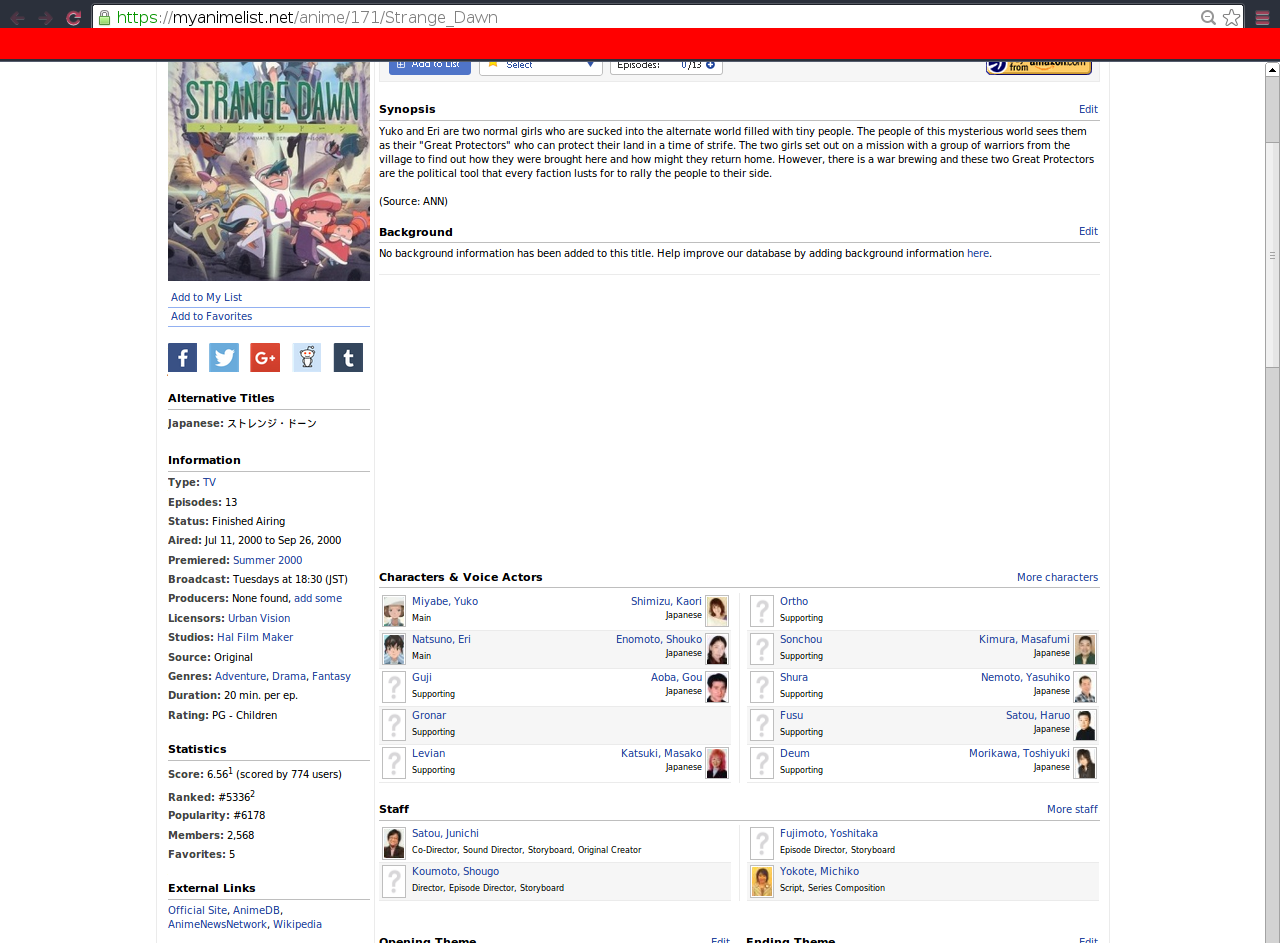This screenshot has height=943, width=1280.
Task: Open Shimizu, Kaori voice actor thumbnail
Action: click(716, 610)
